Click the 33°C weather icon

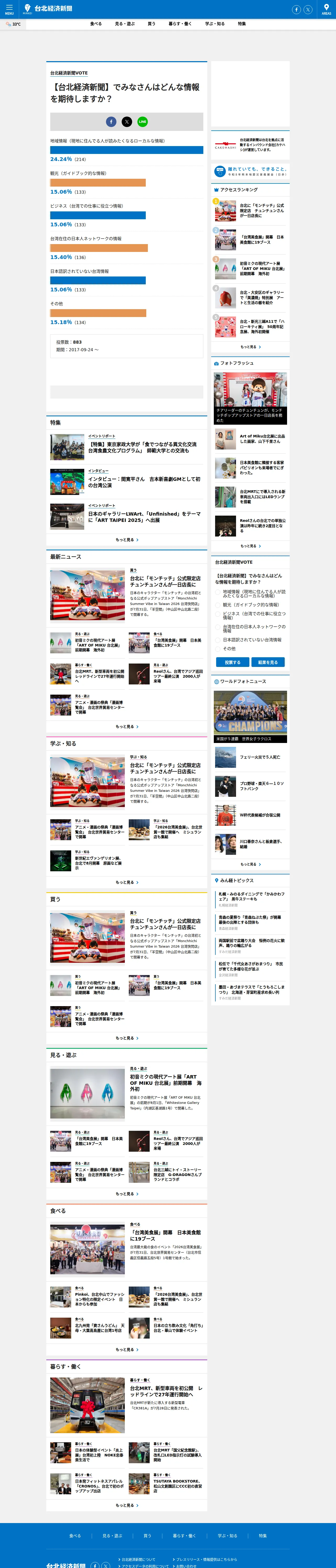9,24
